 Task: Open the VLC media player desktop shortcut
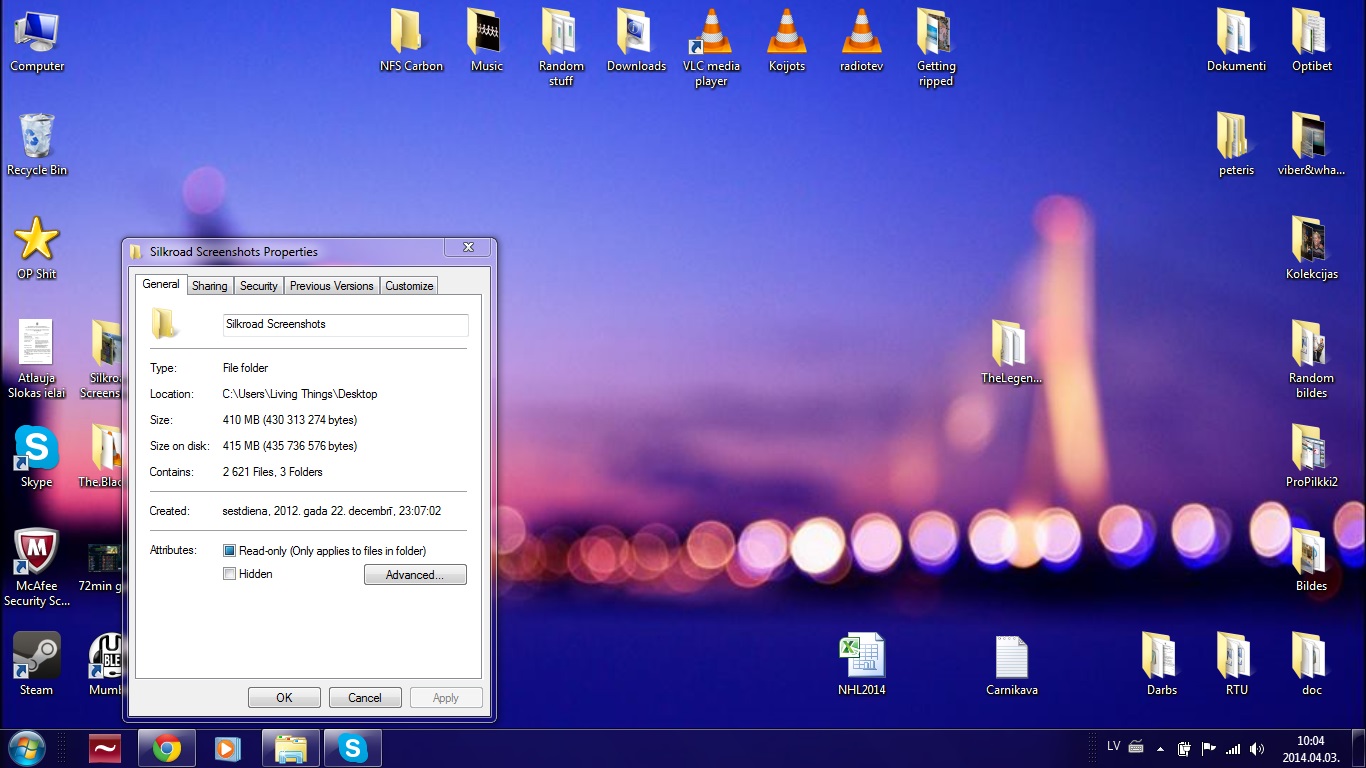(x=711, y=34)
